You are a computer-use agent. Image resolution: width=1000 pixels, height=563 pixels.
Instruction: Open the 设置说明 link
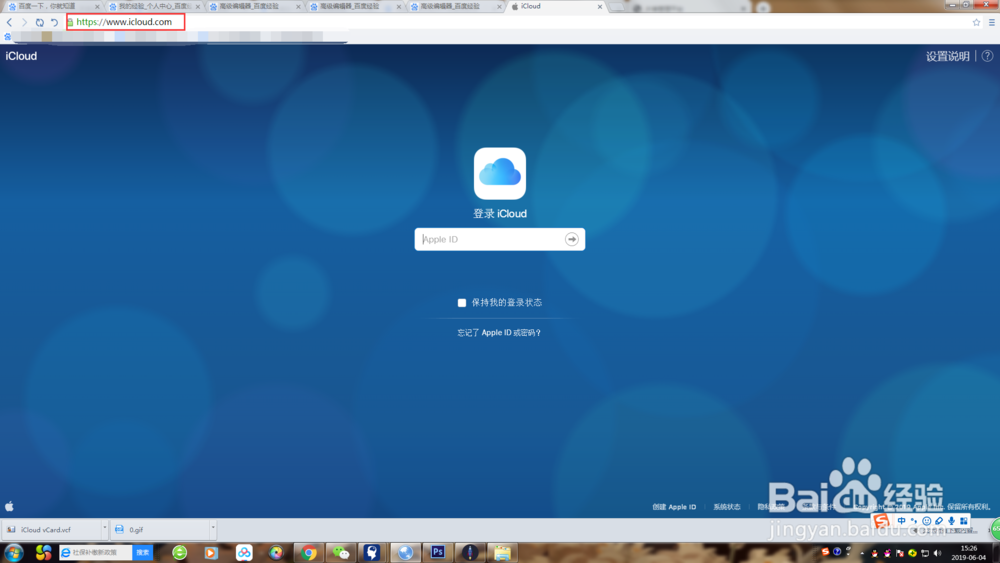click(947, 56)
